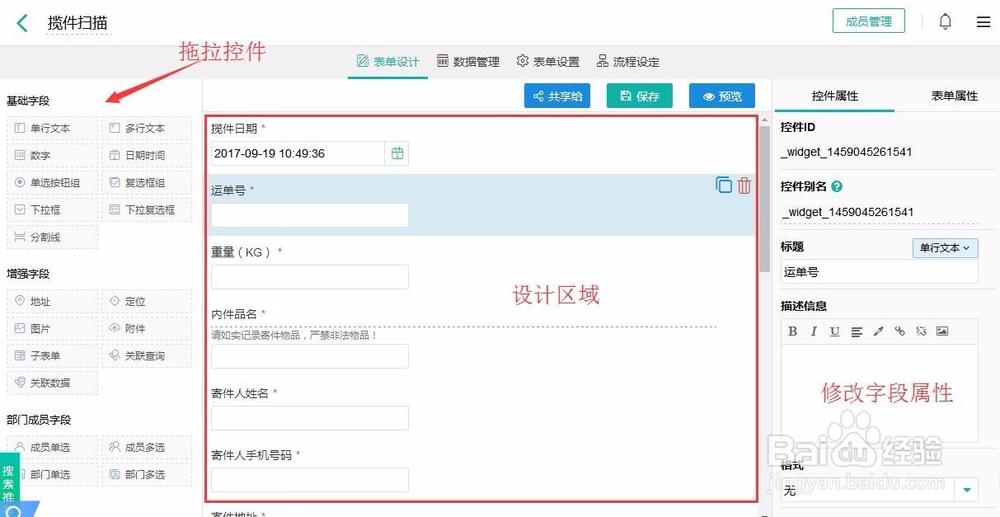Click the design area vertical scrollbar

coord(765,200)
